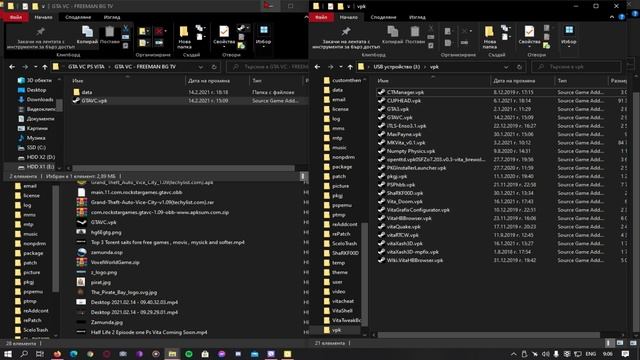Viewport: 640px width, 360px height.
Task: Click Свойства in the vpk window ribbon
Action: tap(529, 35)
